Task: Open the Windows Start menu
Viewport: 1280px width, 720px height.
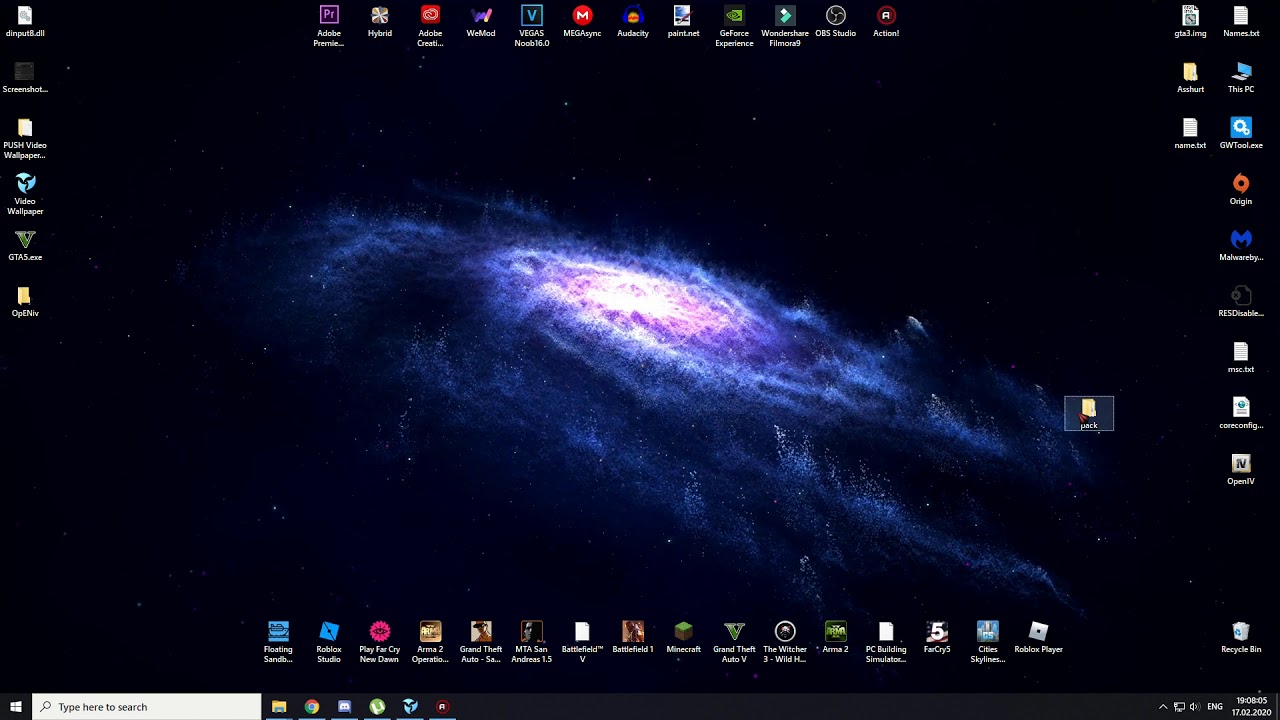Action: click(16, 707)
